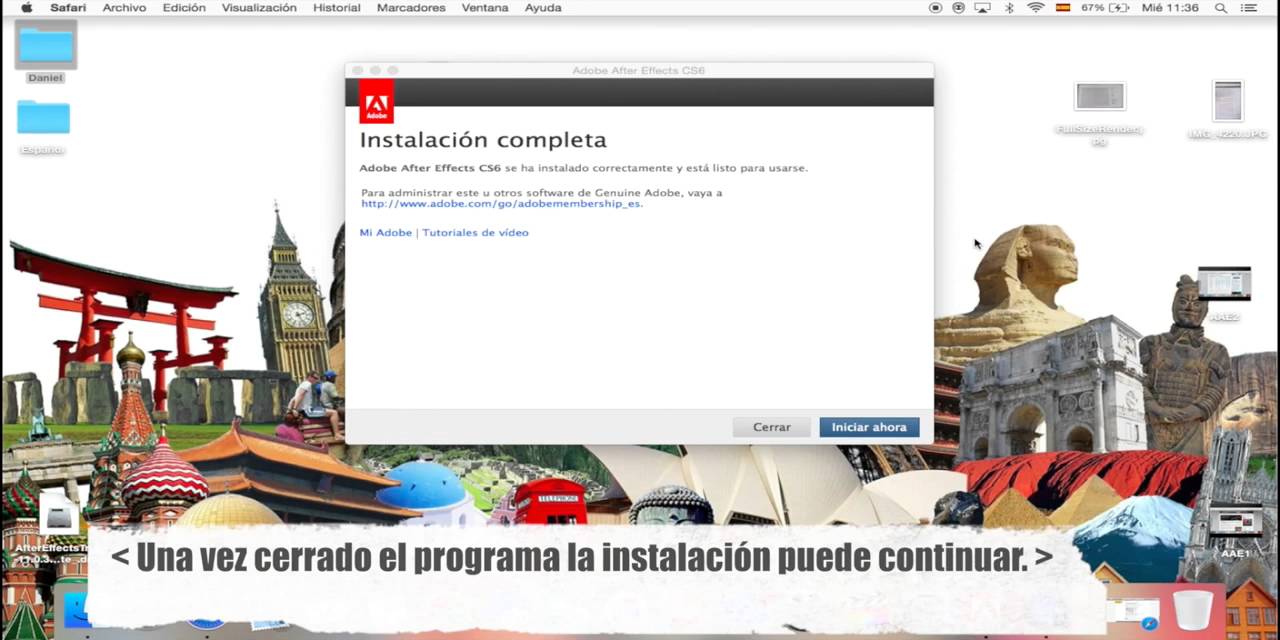
Task: Open the Visualización menu
Action: 259,7
